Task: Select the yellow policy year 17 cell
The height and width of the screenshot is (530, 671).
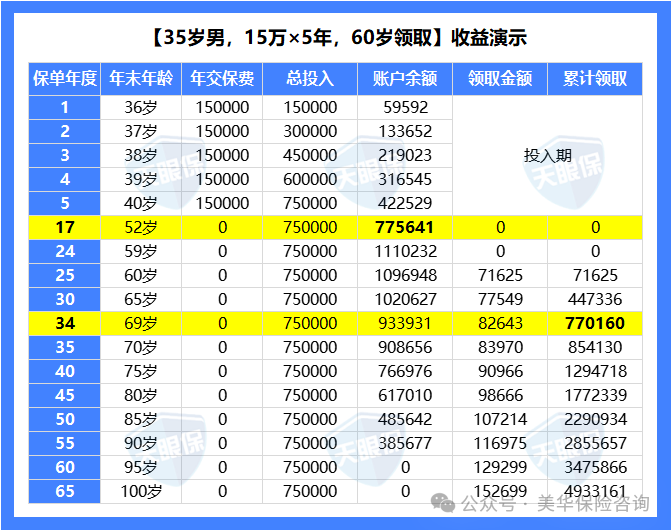Action: 65,228
